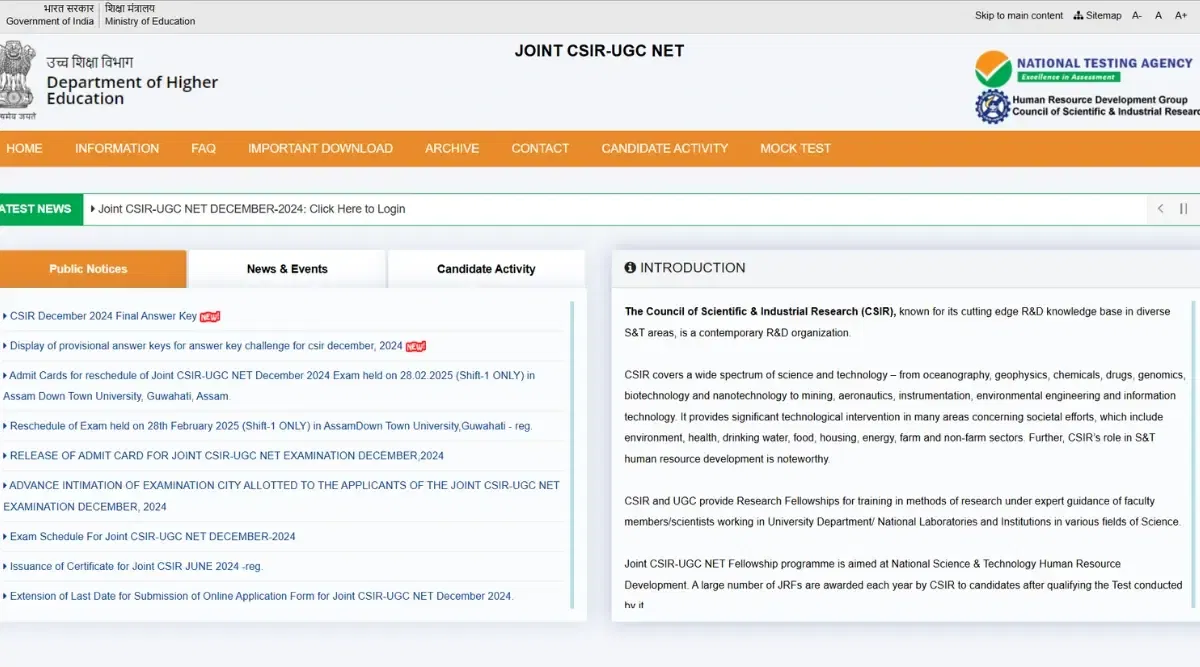Open Exam Schedule for December-2024 notice

152,536
